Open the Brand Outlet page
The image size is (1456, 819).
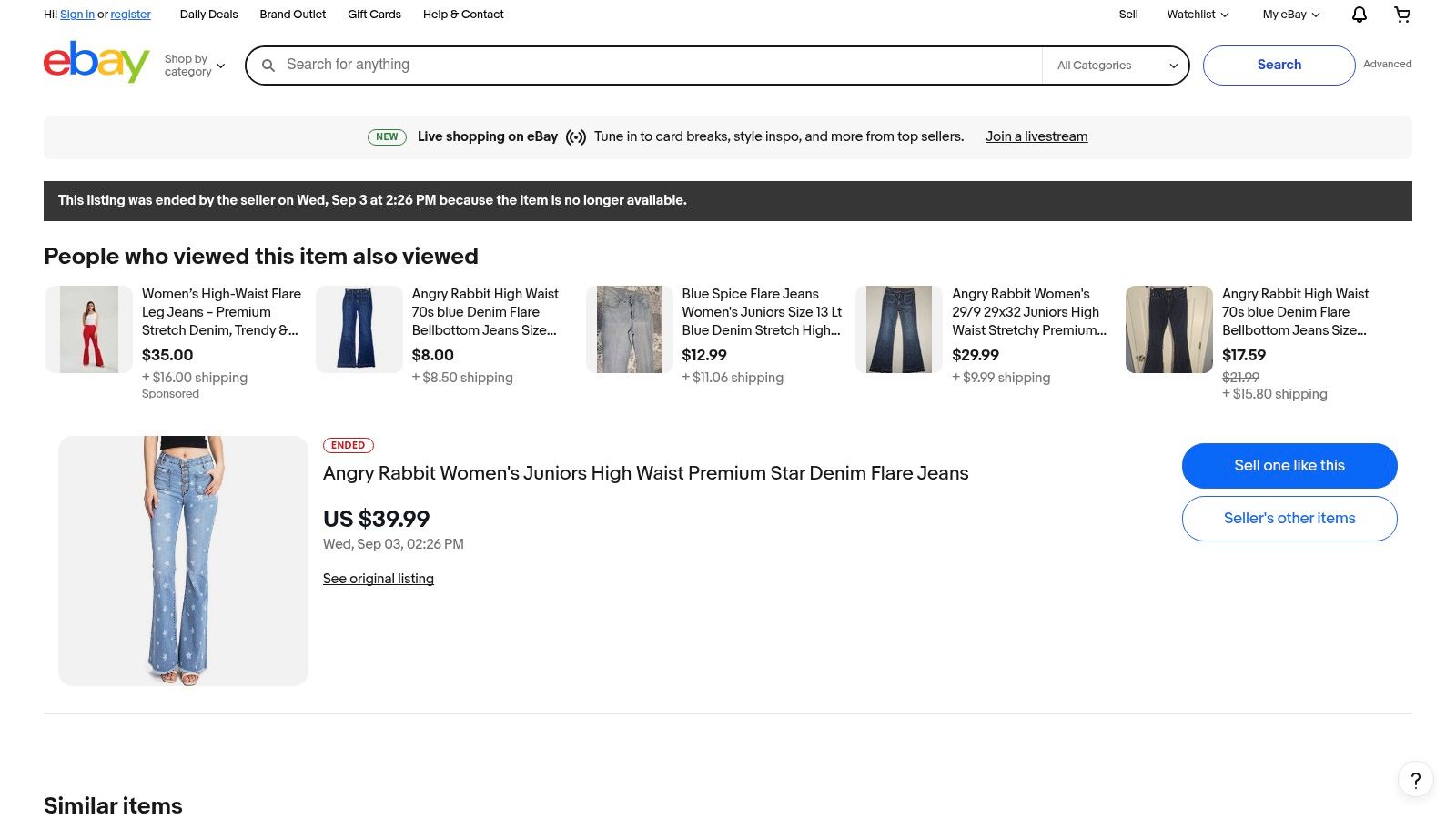[x=293, y=15]
